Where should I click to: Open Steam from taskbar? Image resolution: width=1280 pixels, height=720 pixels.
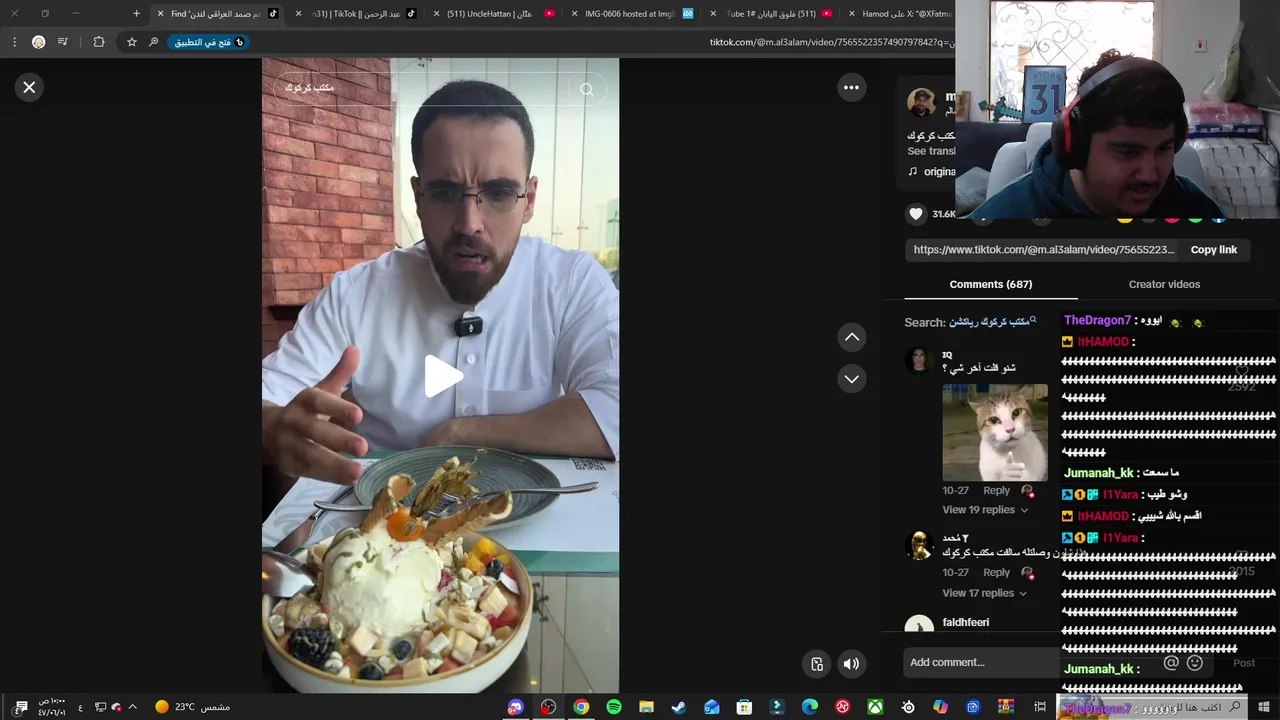coord(679,707)
